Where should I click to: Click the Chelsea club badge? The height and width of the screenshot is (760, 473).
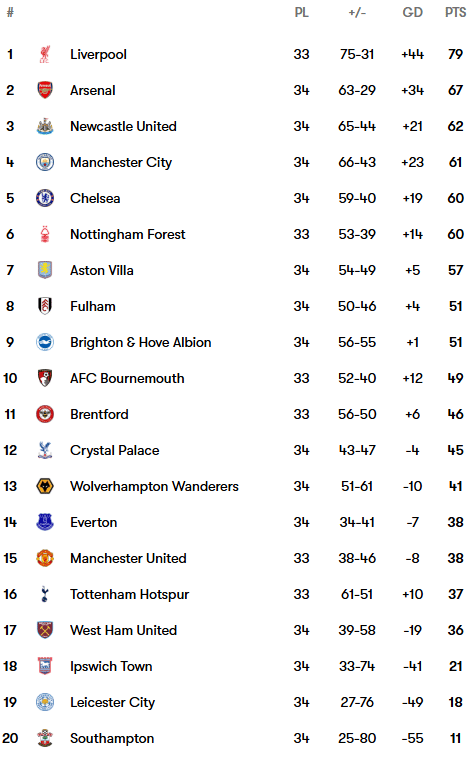click(45, 198)
